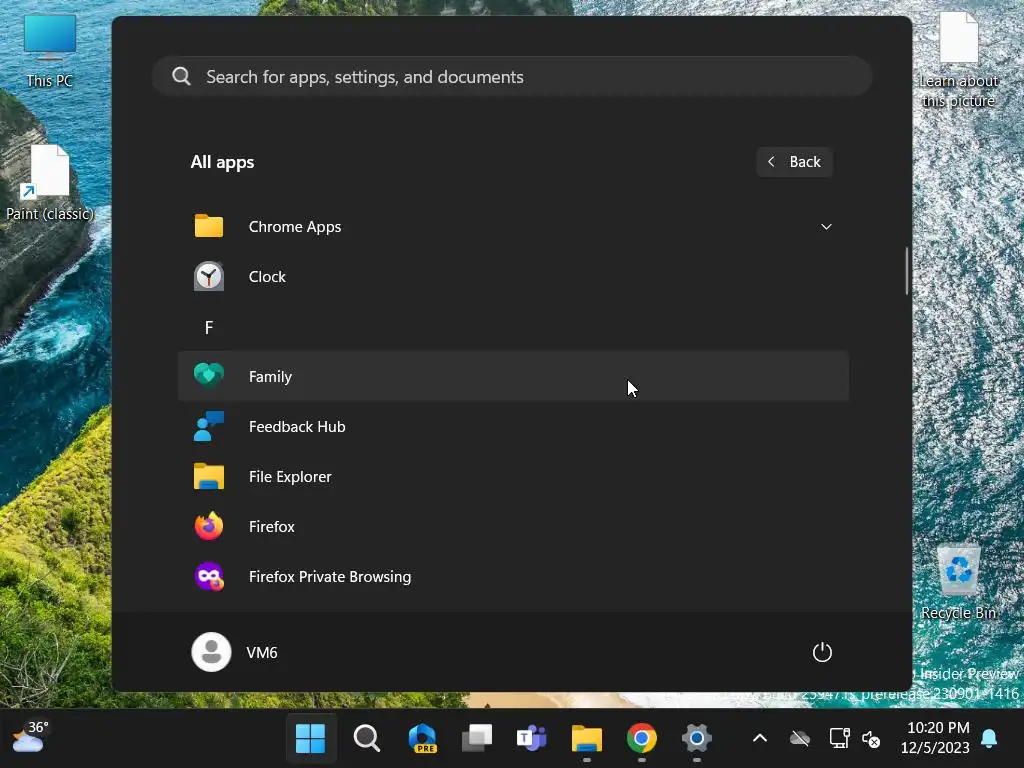Viewport: 1024px width, 768px height.
Task: Open Feedback Hub icon
Action: [209, 426]
